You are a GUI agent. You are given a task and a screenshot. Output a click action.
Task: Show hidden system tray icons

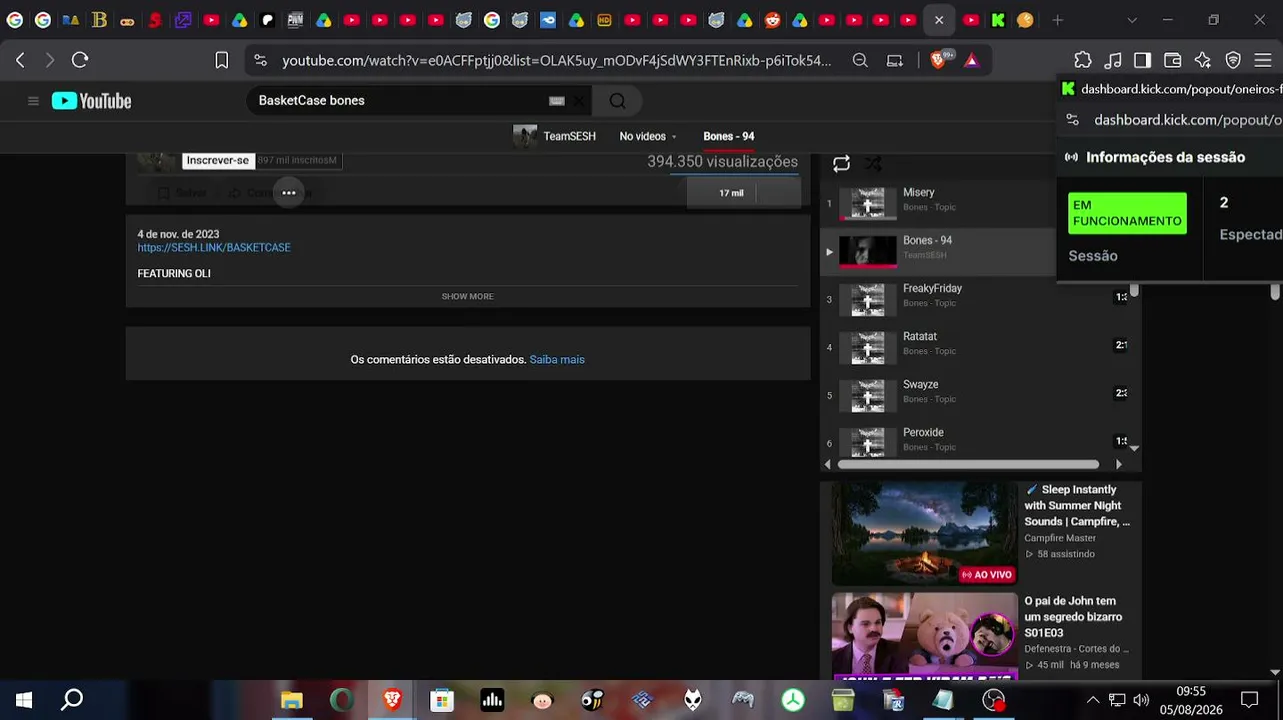[x=1093, y=700]
